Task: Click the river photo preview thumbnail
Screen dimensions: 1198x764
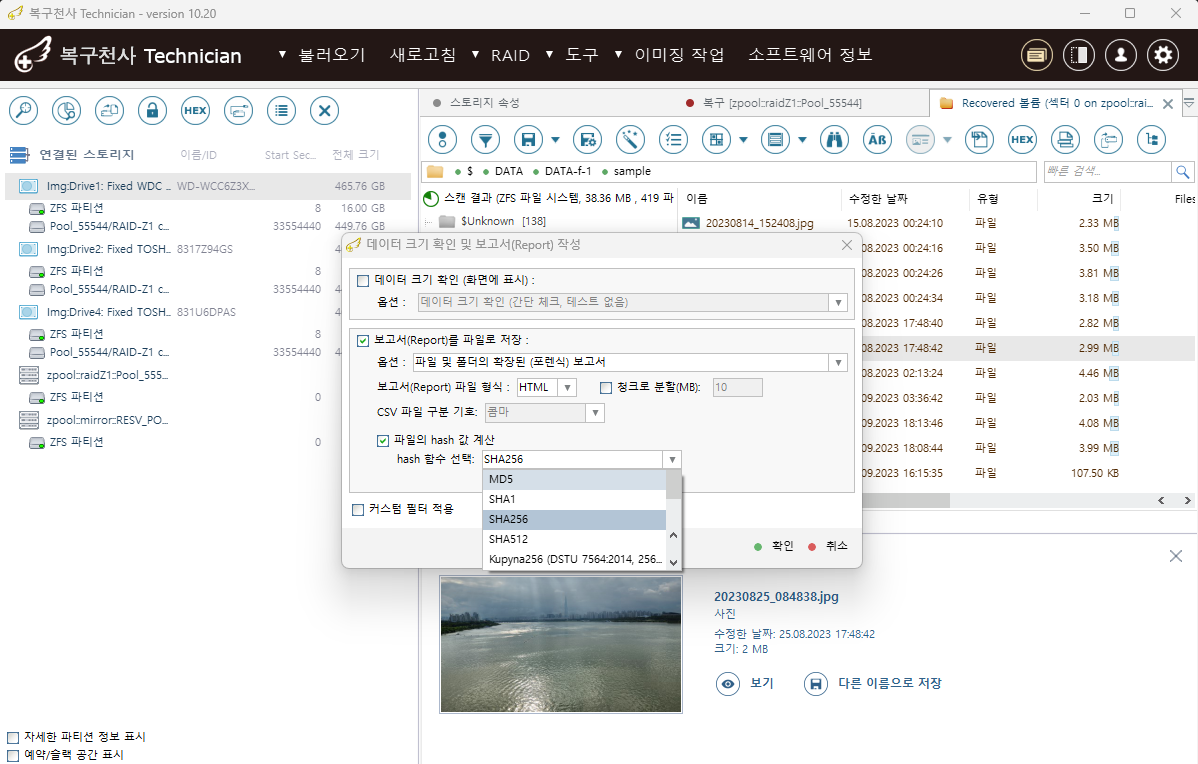Action: pos(561,645)
